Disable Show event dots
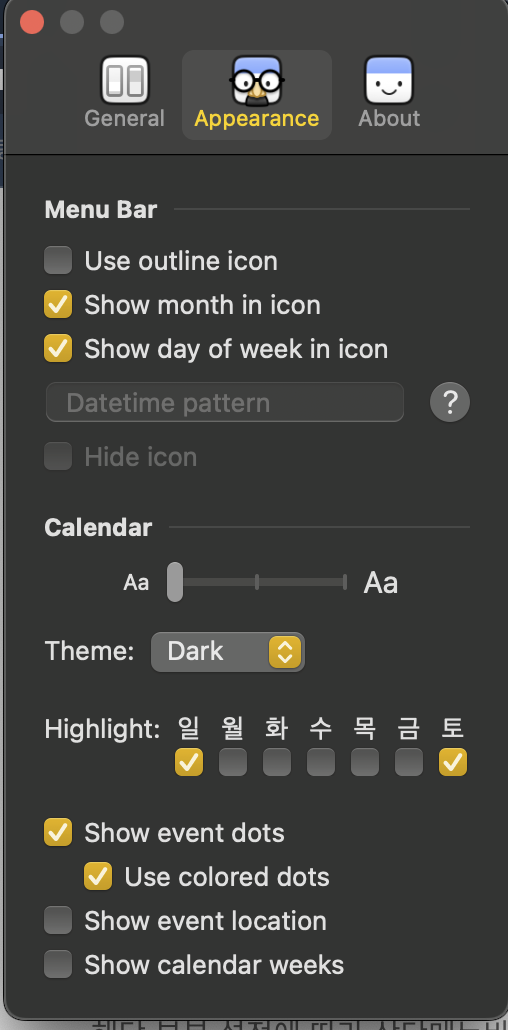 tap(58, 832)
